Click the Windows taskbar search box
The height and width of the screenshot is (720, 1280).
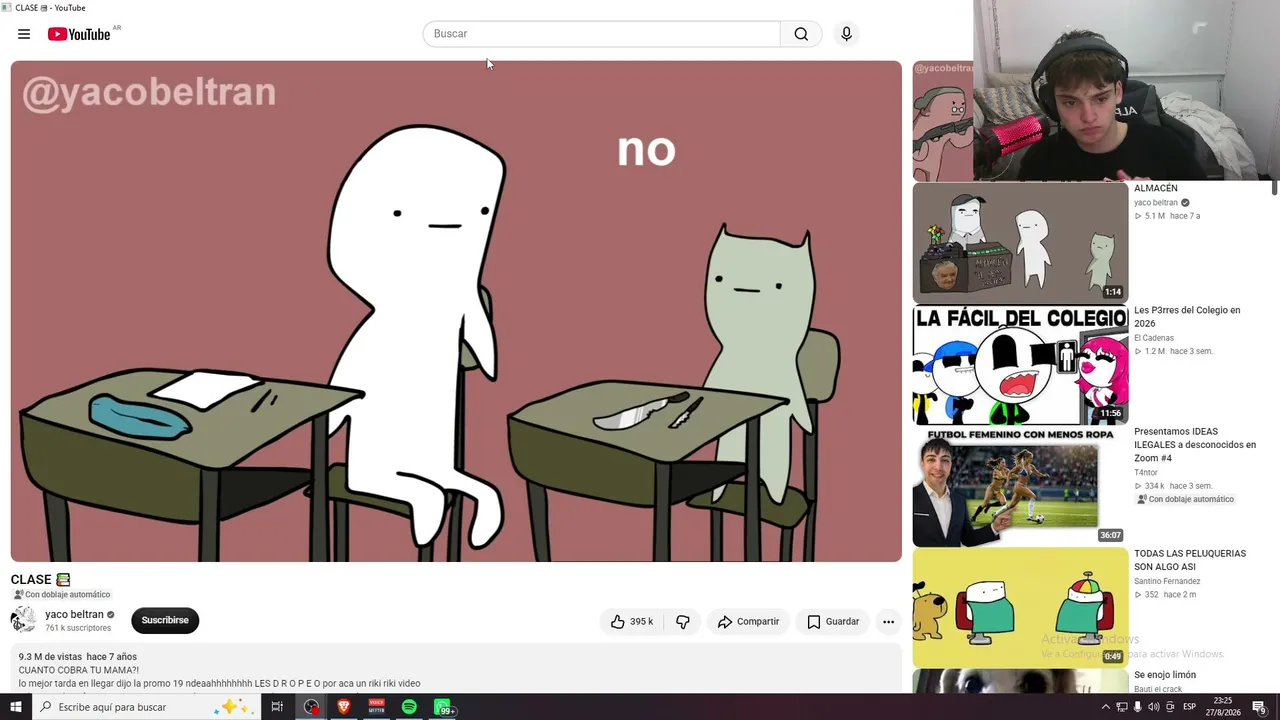pos(145,707)
